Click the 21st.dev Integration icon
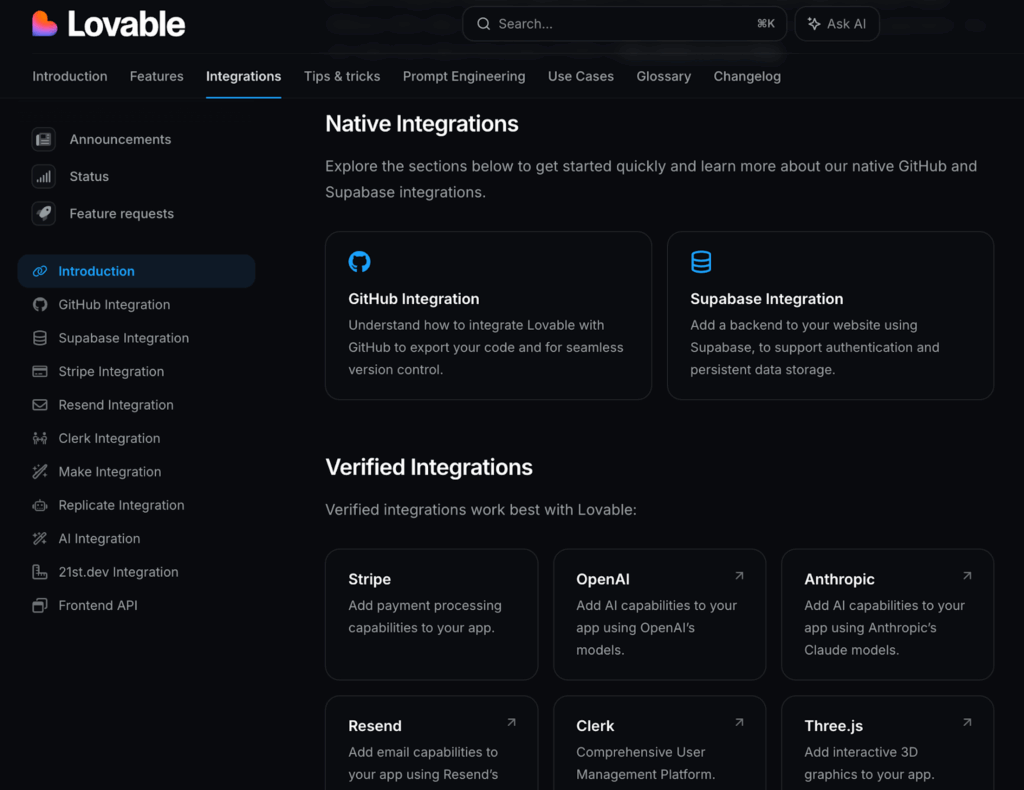 pos(40,572)
